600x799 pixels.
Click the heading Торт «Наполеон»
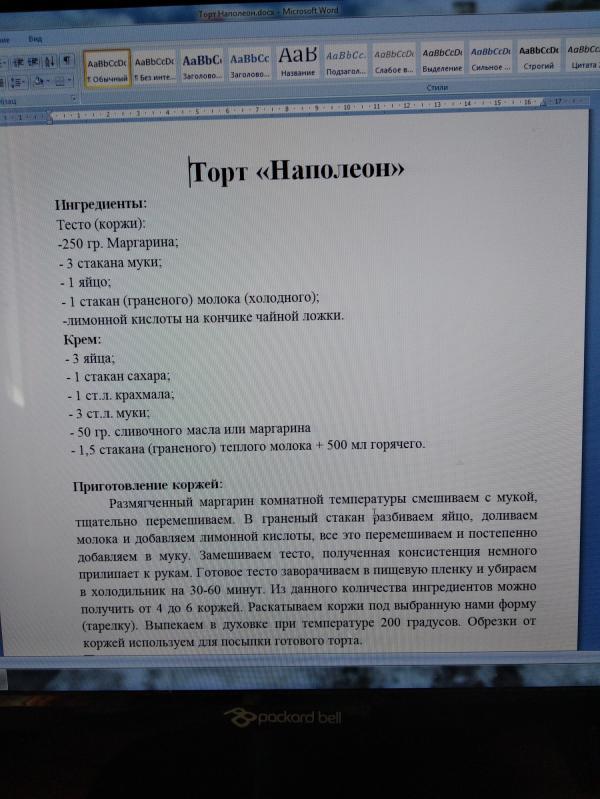[297, 171]
